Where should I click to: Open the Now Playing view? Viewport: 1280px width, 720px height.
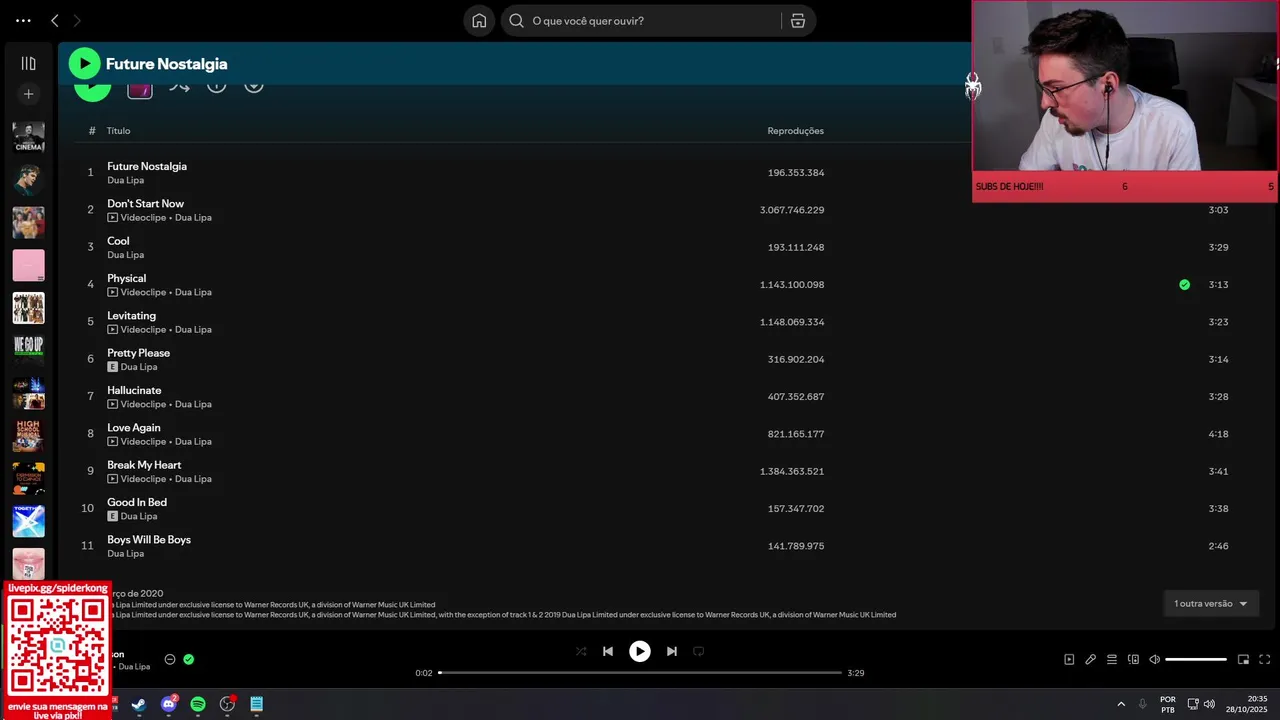click(x=1069, y=660)
